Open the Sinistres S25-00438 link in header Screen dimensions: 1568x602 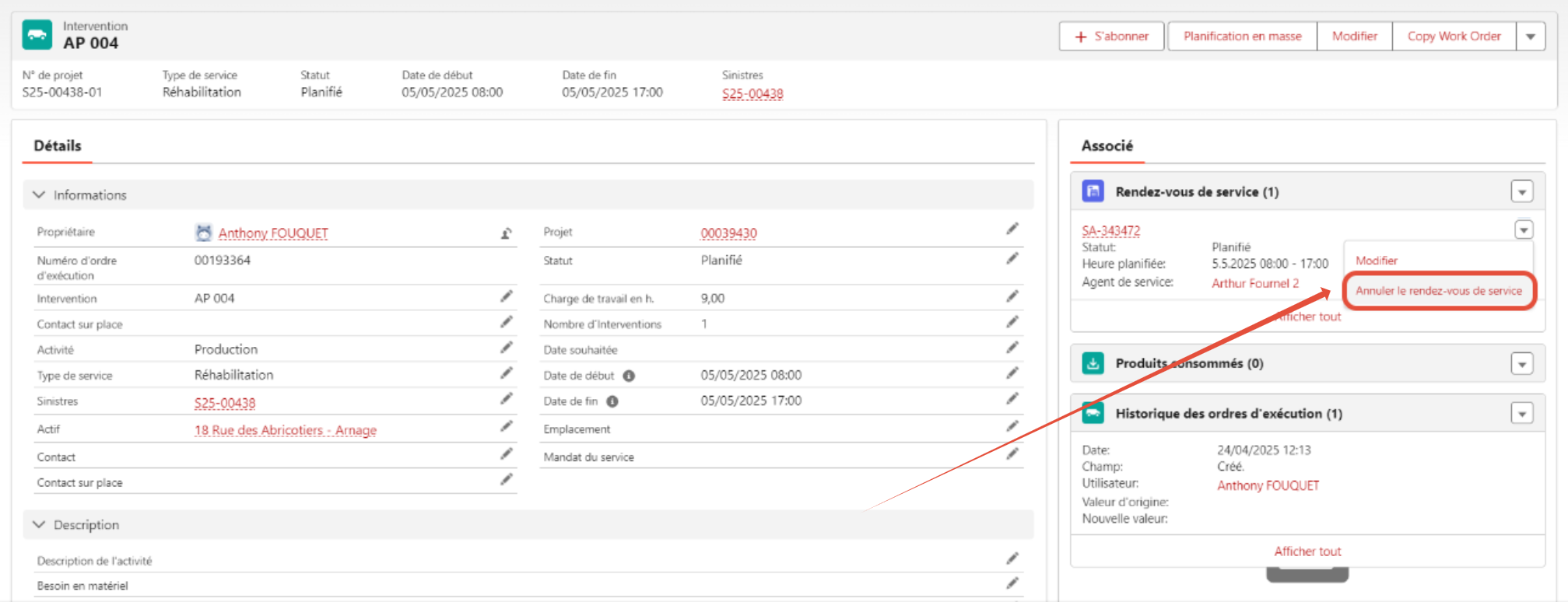pyautogui.click(x=752, y=93)
